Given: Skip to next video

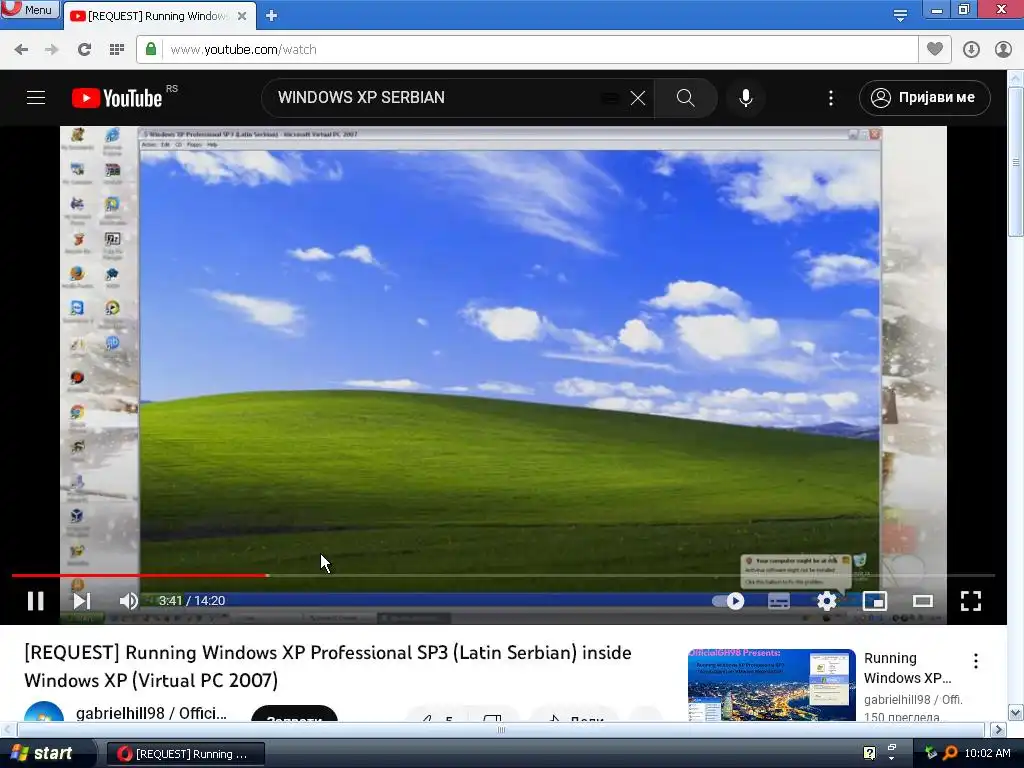Looking at the screenshot, I should click(x=82, y=601).
